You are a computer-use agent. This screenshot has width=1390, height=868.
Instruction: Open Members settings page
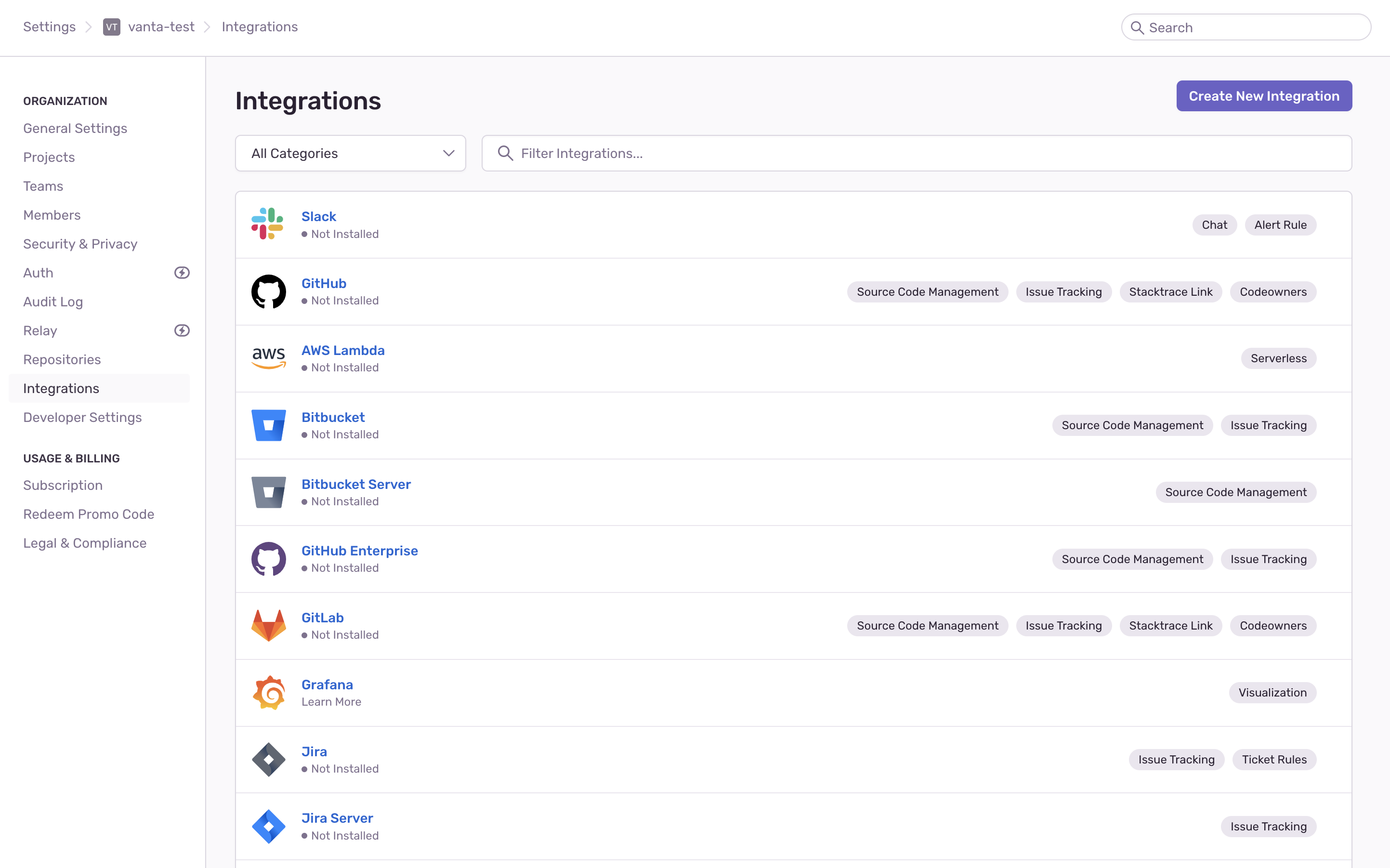[x=52, y=215]
